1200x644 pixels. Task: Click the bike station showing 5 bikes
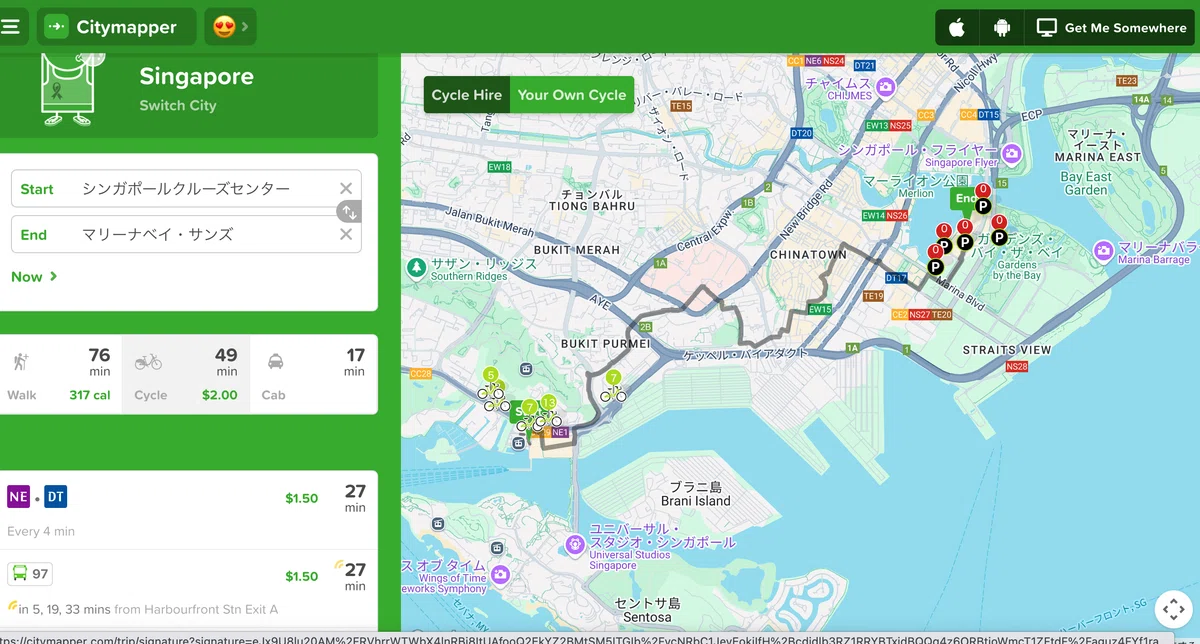point(490,385)
